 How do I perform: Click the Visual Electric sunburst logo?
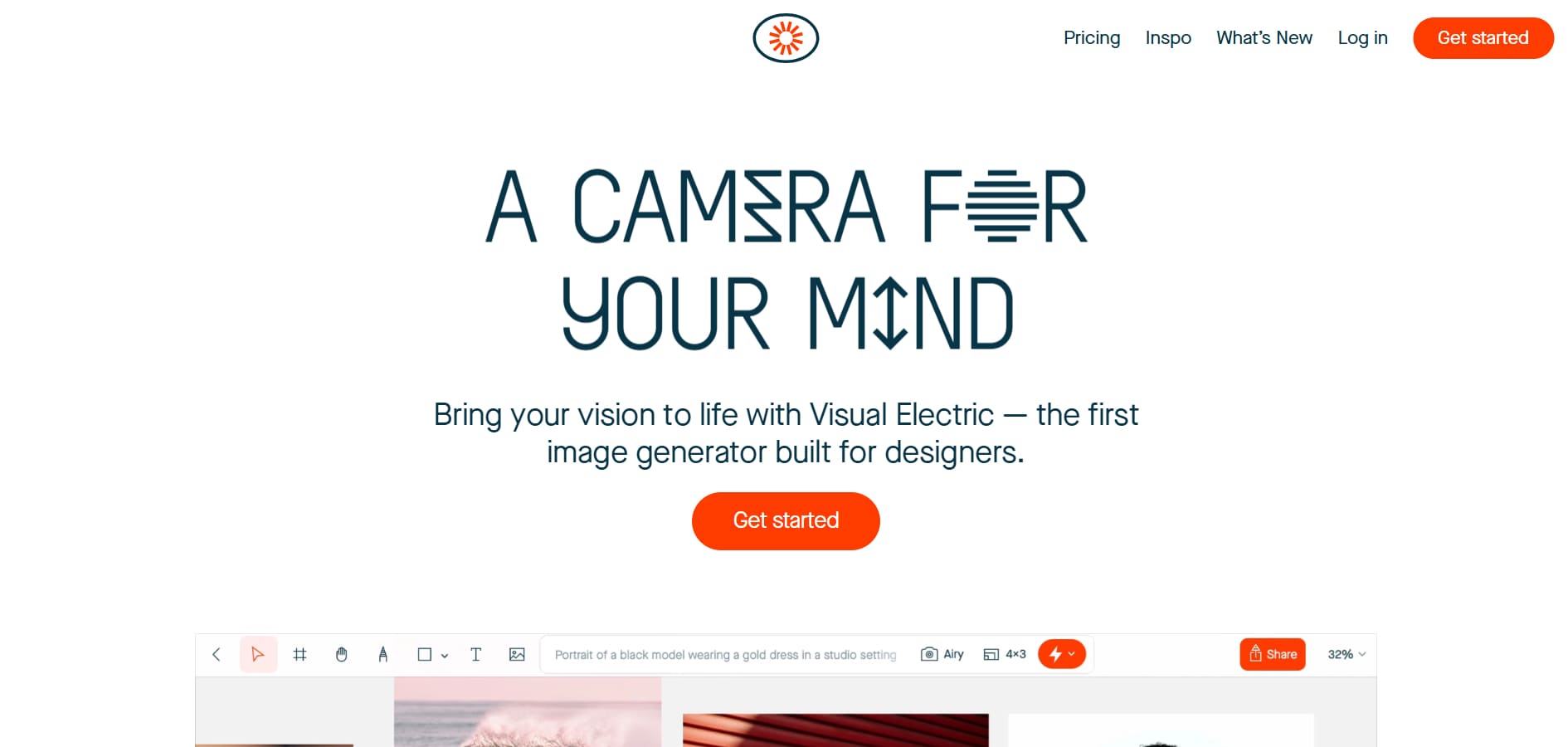coord(786,38)
